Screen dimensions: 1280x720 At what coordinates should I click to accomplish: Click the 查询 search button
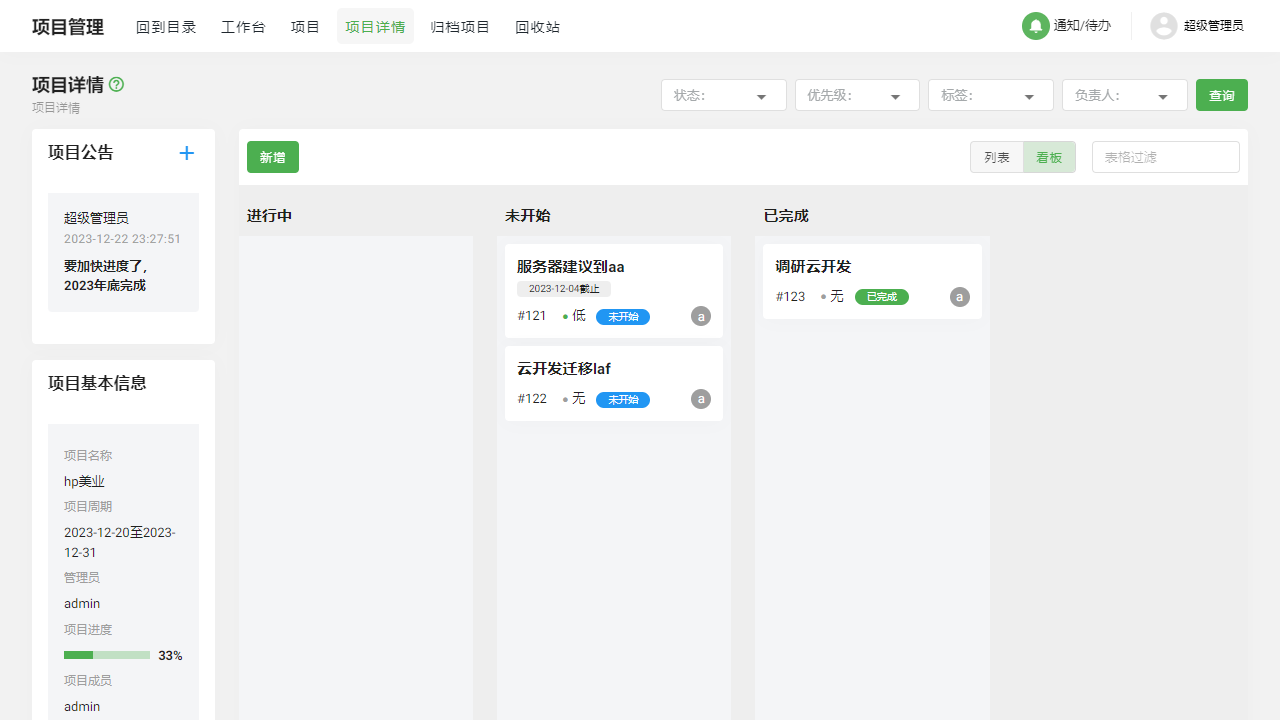pyautogui.click(x=1221, y=95)
